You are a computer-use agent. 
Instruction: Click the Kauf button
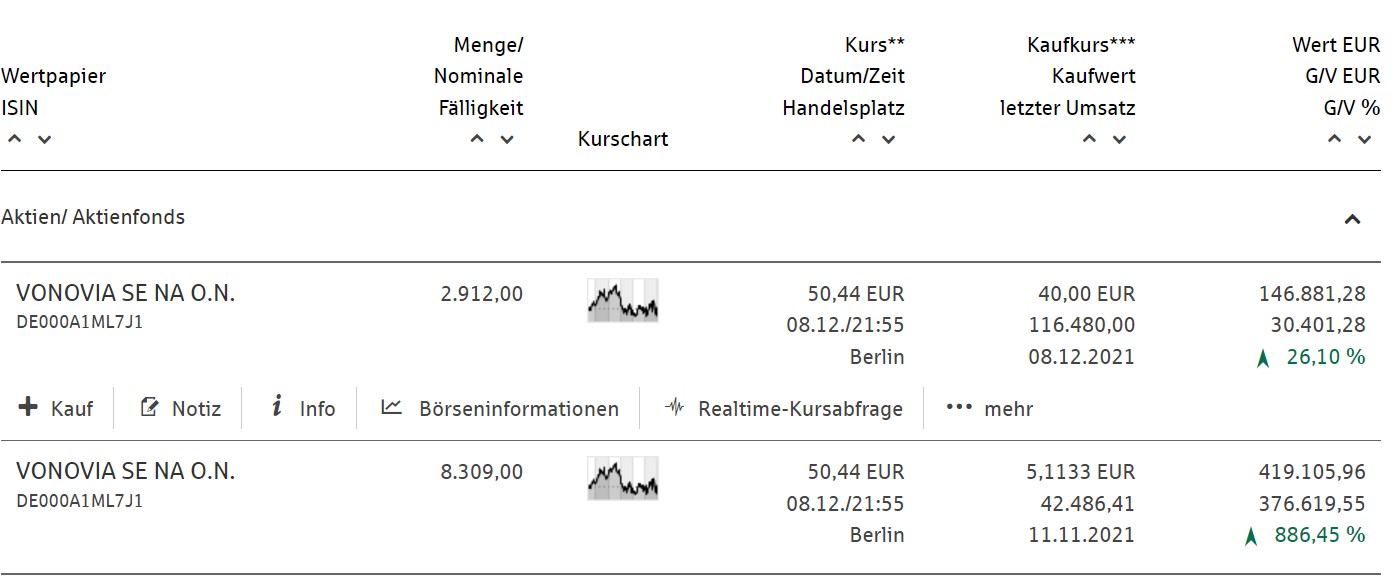click(x=57, y=408)
